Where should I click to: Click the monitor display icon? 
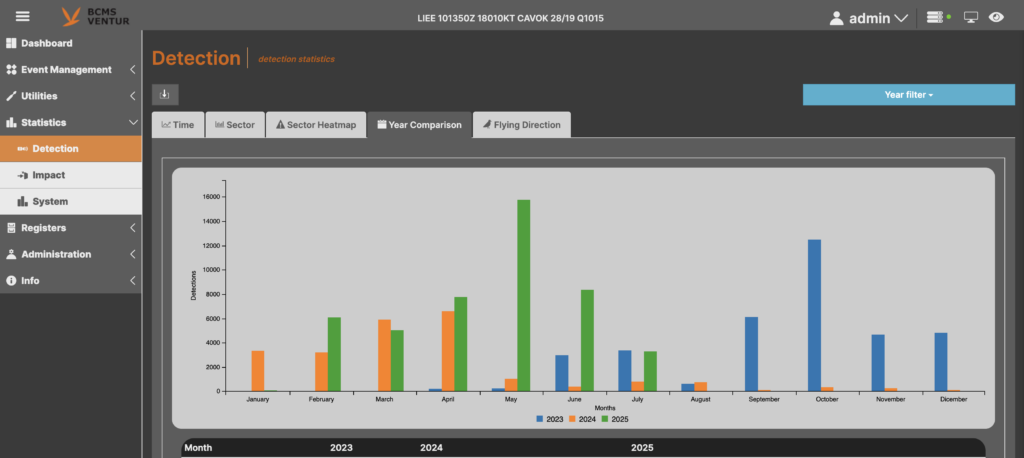pos(971,18)
